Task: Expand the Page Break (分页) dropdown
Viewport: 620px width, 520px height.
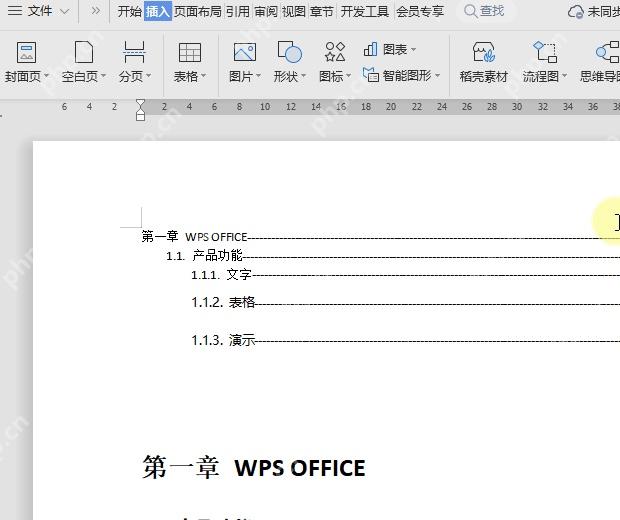Action: tap(149, 76)
